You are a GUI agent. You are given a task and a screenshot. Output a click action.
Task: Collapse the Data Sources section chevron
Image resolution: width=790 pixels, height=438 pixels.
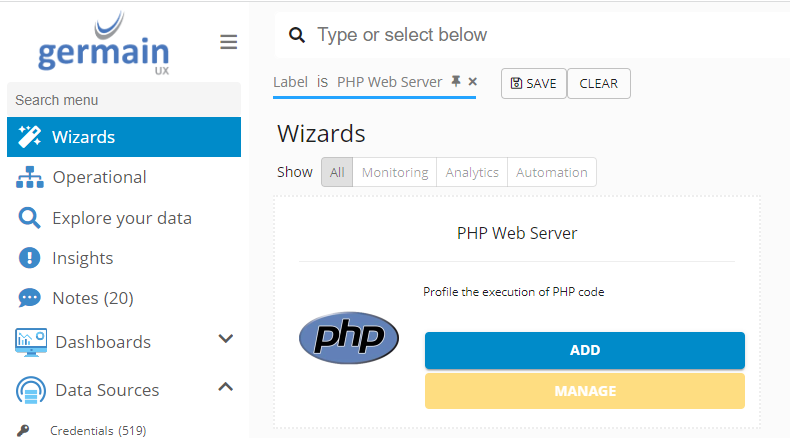226,387
